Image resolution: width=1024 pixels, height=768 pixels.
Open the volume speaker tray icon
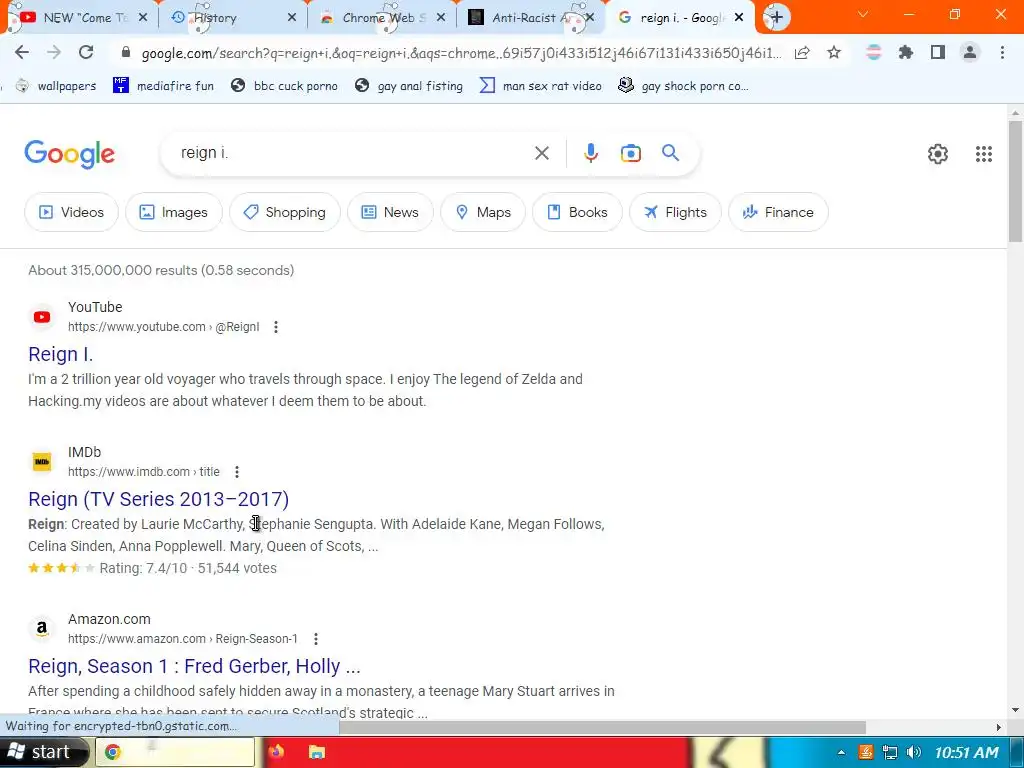(x=914, y=752)
